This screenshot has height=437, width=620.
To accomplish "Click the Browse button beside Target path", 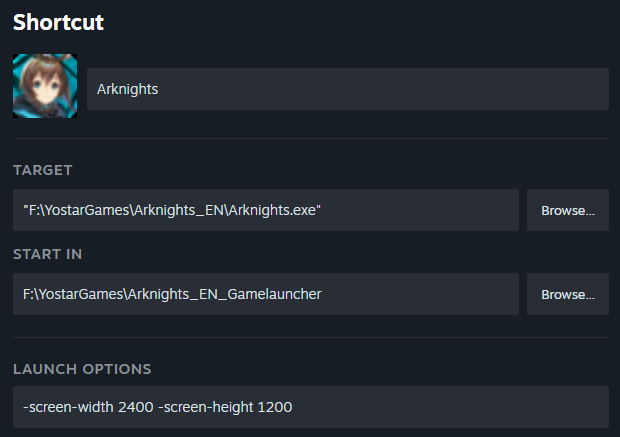I will (567, 210).
